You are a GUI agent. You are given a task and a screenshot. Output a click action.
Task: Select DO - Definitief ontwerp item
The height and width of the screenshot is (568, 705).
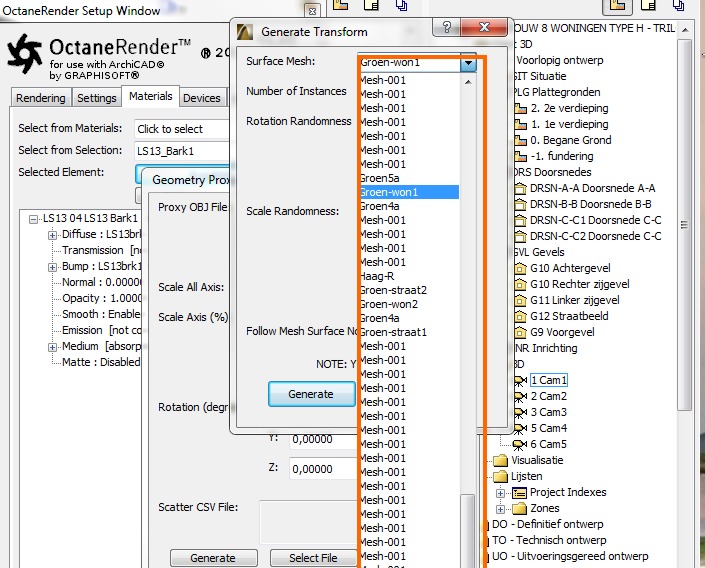coord(548,524)
